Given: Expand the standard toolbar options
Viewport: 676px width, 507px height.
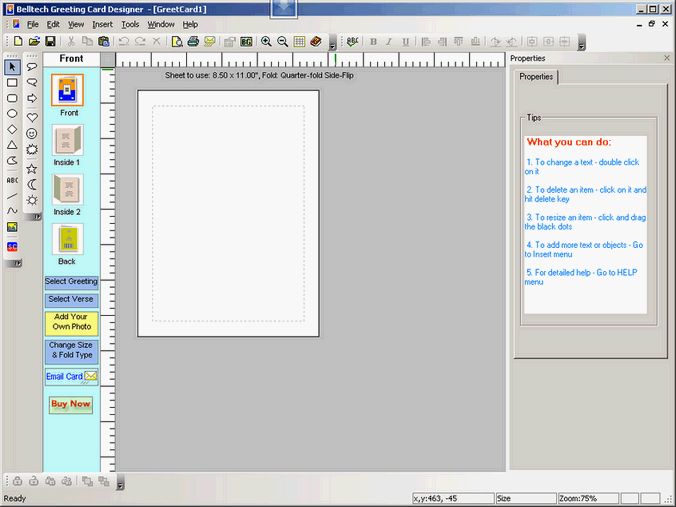Looking at the screenshot, I should [332, 42].
